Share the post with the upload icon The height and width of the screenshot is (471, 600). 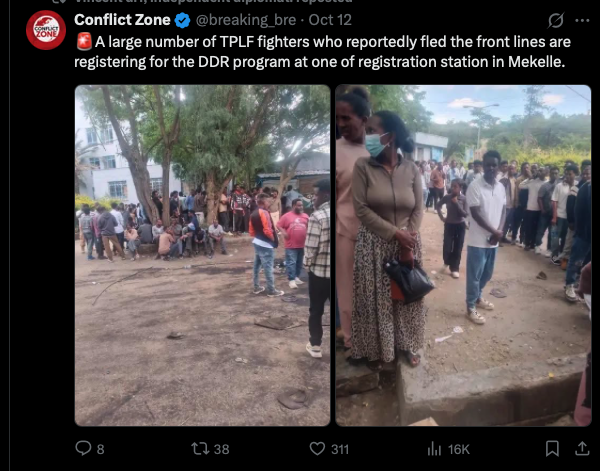[x=582, y=448]
